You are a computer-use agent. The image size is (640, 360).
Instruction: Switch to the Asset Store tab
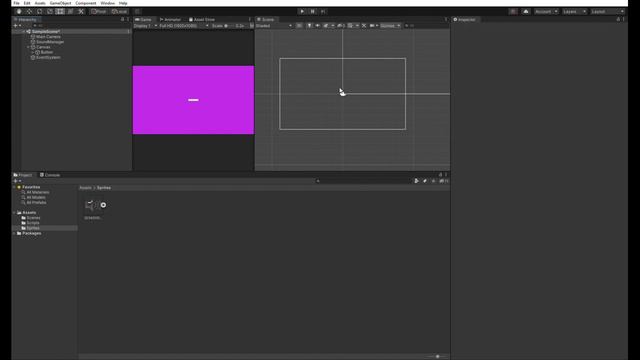coord(202,19)
